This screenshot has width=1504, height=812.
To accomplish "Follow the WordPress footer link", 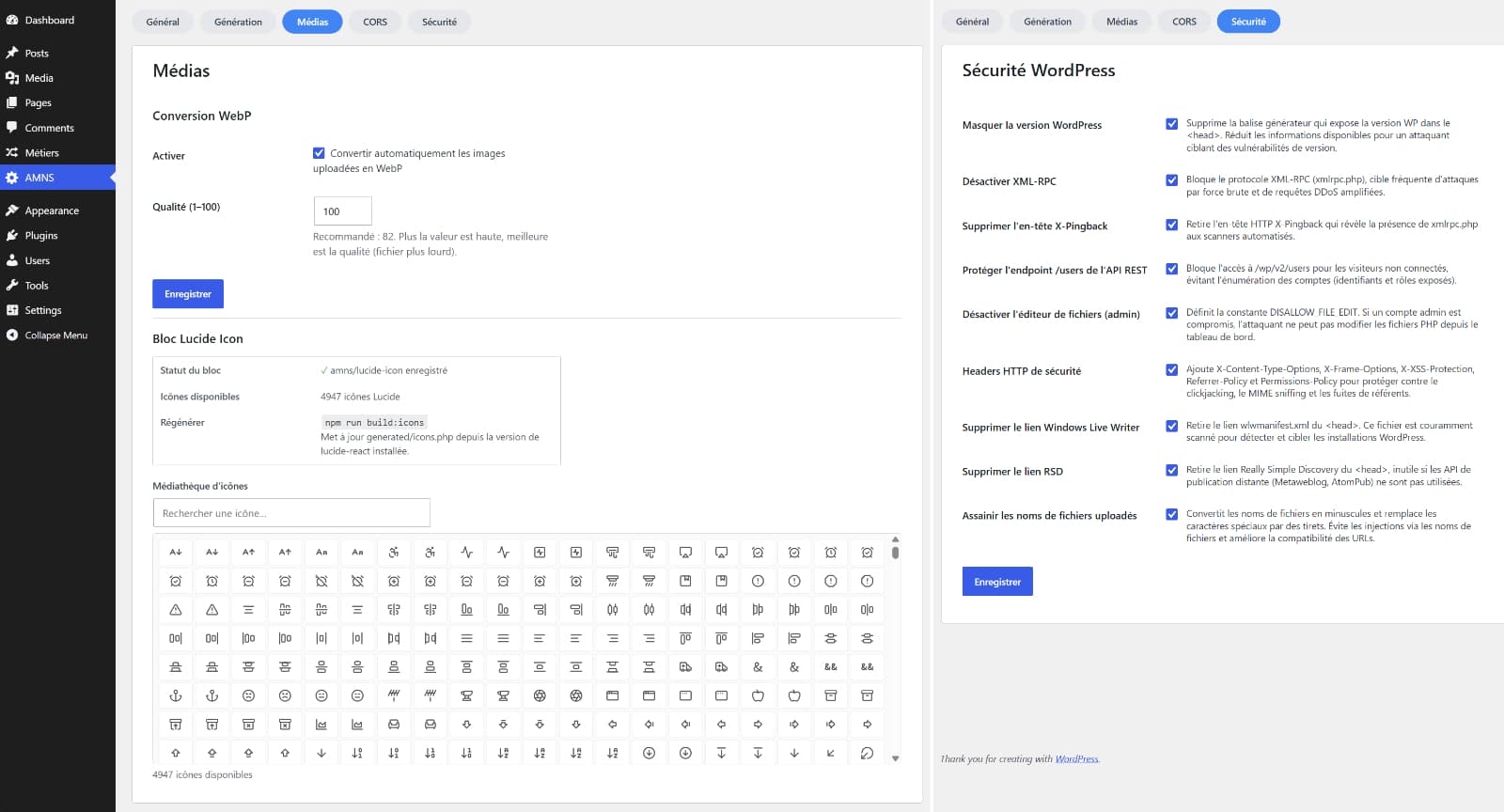I will [1076, 759].
